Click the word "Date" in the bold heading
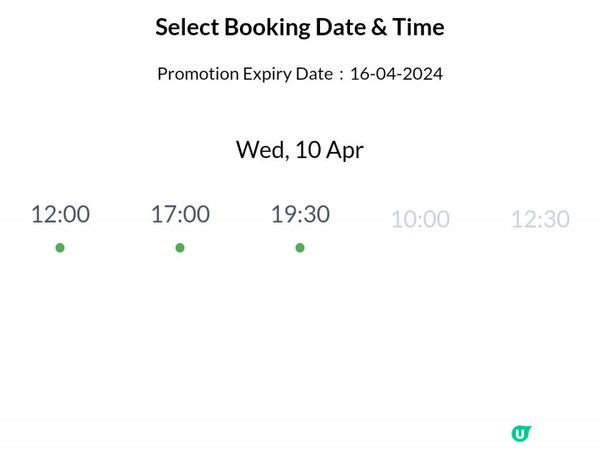The width and height of the screenshot is (600, 450). pos(341,27)
